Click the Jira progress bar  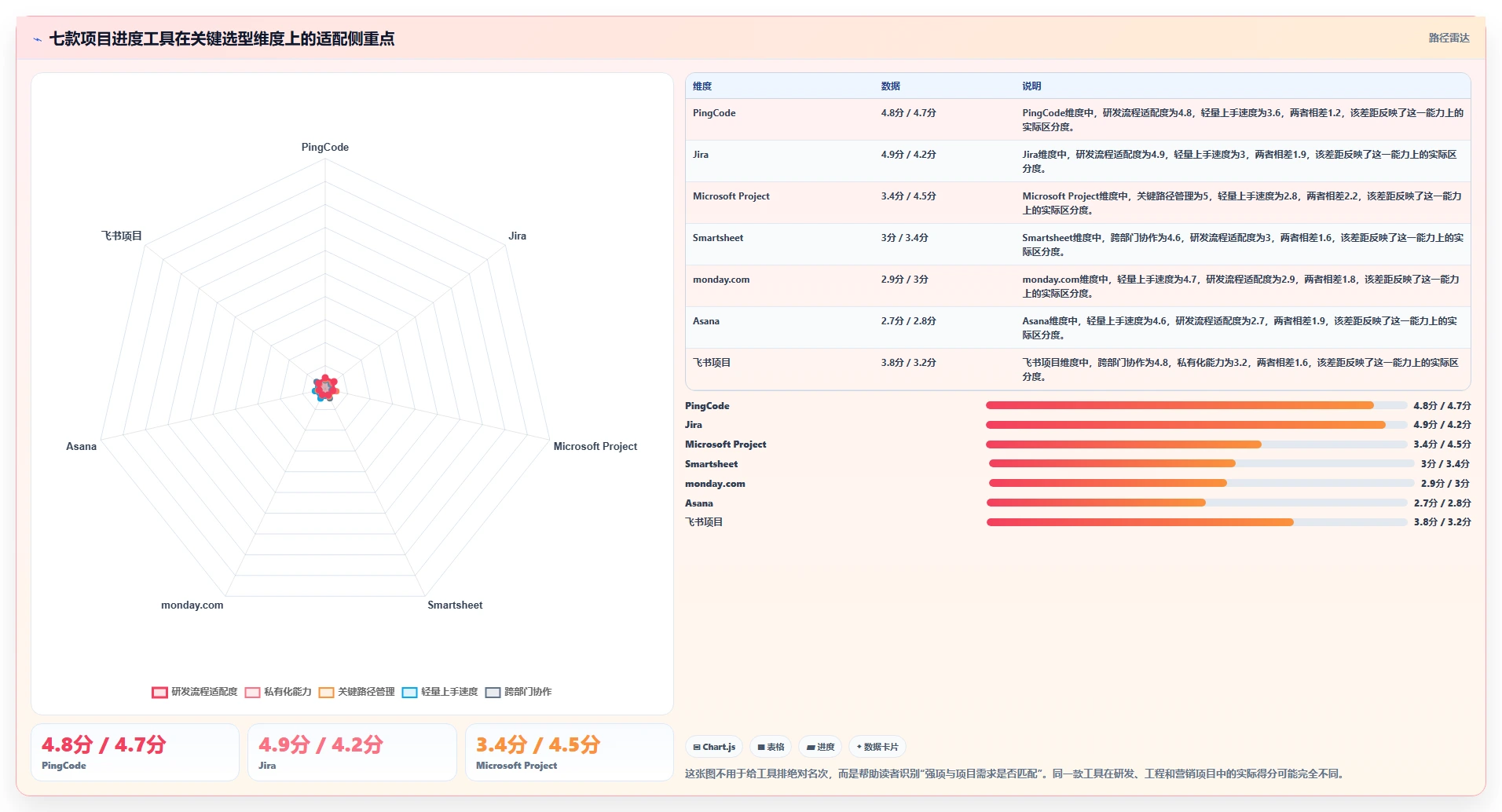click(1196, 425)
